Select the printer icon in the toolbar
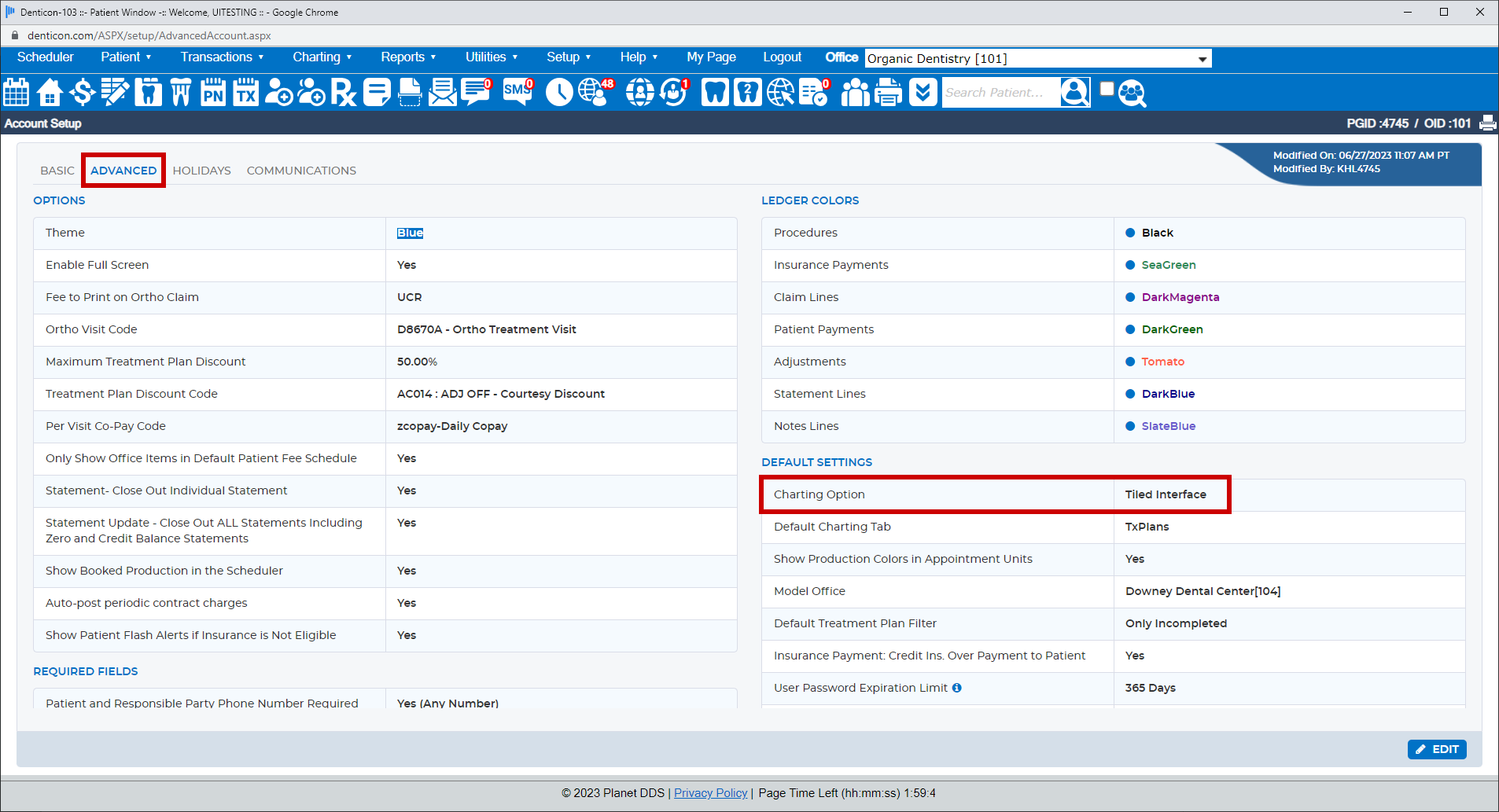The image size is (1499, 812). point(887,92)
